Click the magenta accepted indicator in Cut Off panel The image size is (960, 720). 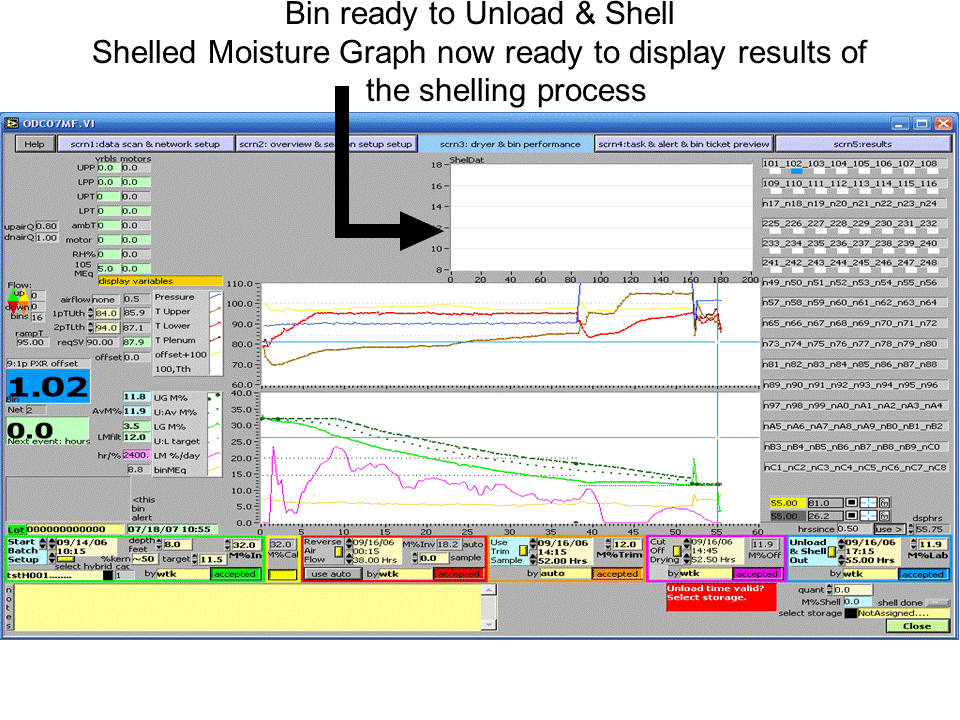point(758,573)
